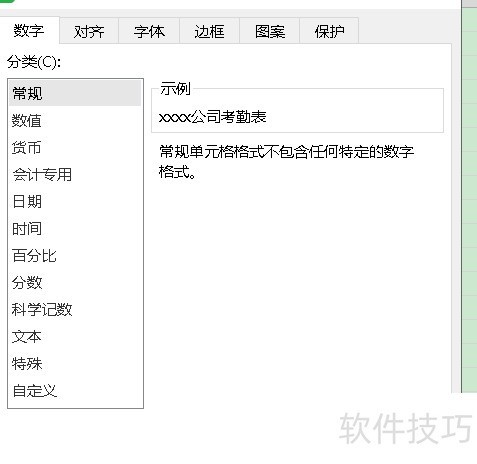This screenshot has height=464, width=477.
Task: Choose the 文本 category
Action: click(x=75, y=337)
